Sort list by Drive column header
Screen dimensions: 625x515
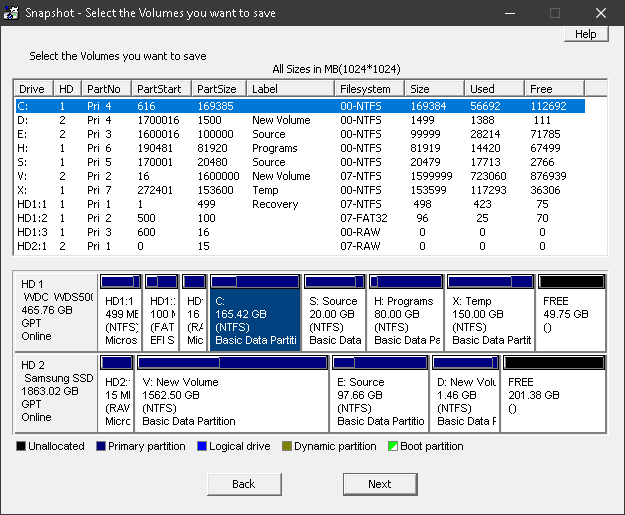(x=33, y=88)
